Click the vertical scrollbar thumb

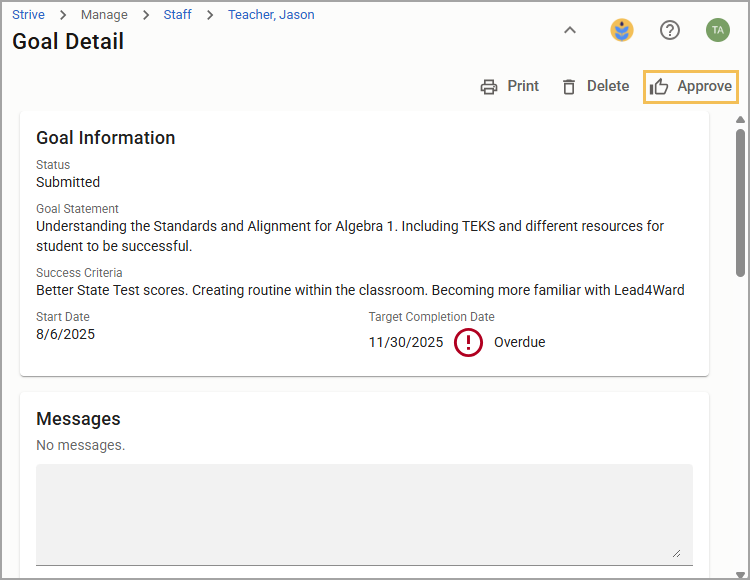[x=740, y=203]
